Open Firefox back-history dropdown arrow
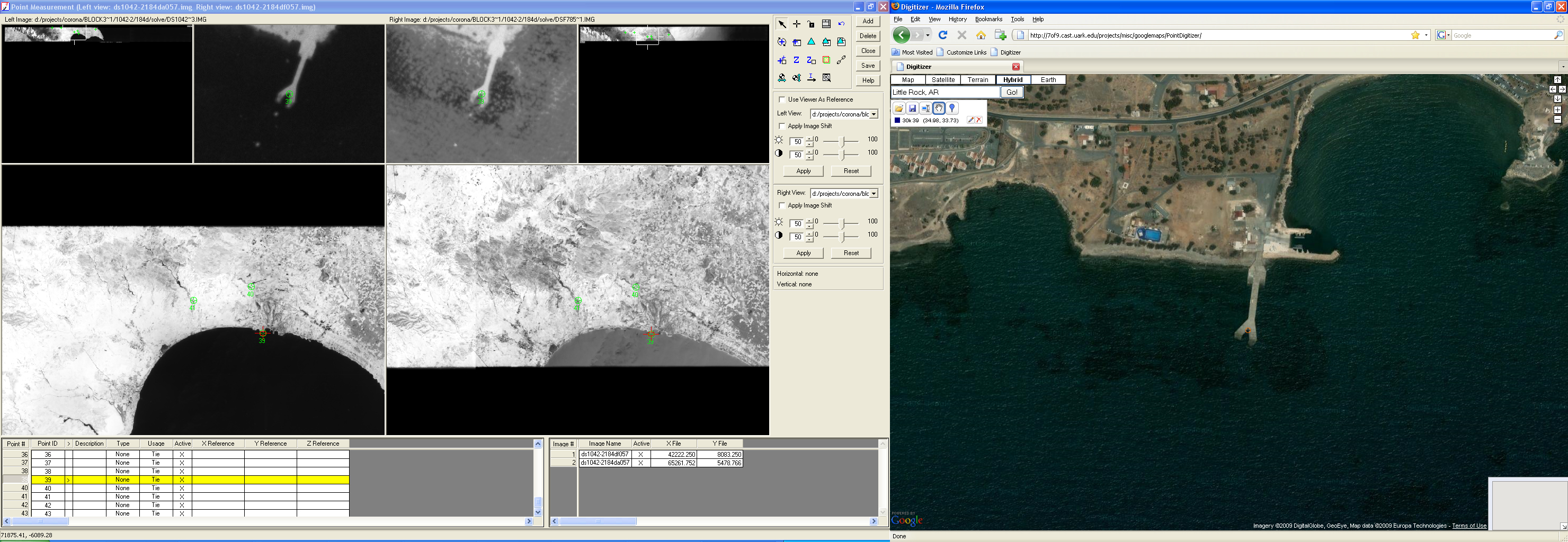Image resolution: width=1568 pixels, height=542 pixels. (927, 35)
